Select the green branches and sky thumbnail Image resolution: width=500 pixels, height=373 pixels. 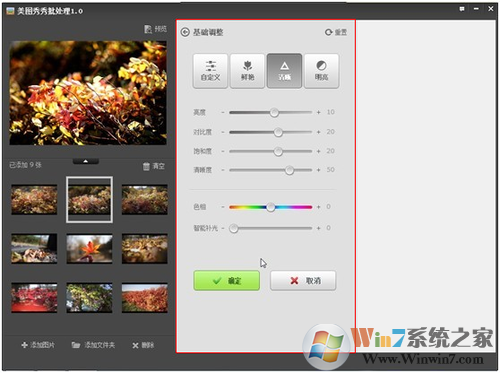pyautogui.click(x=89, y=298)
